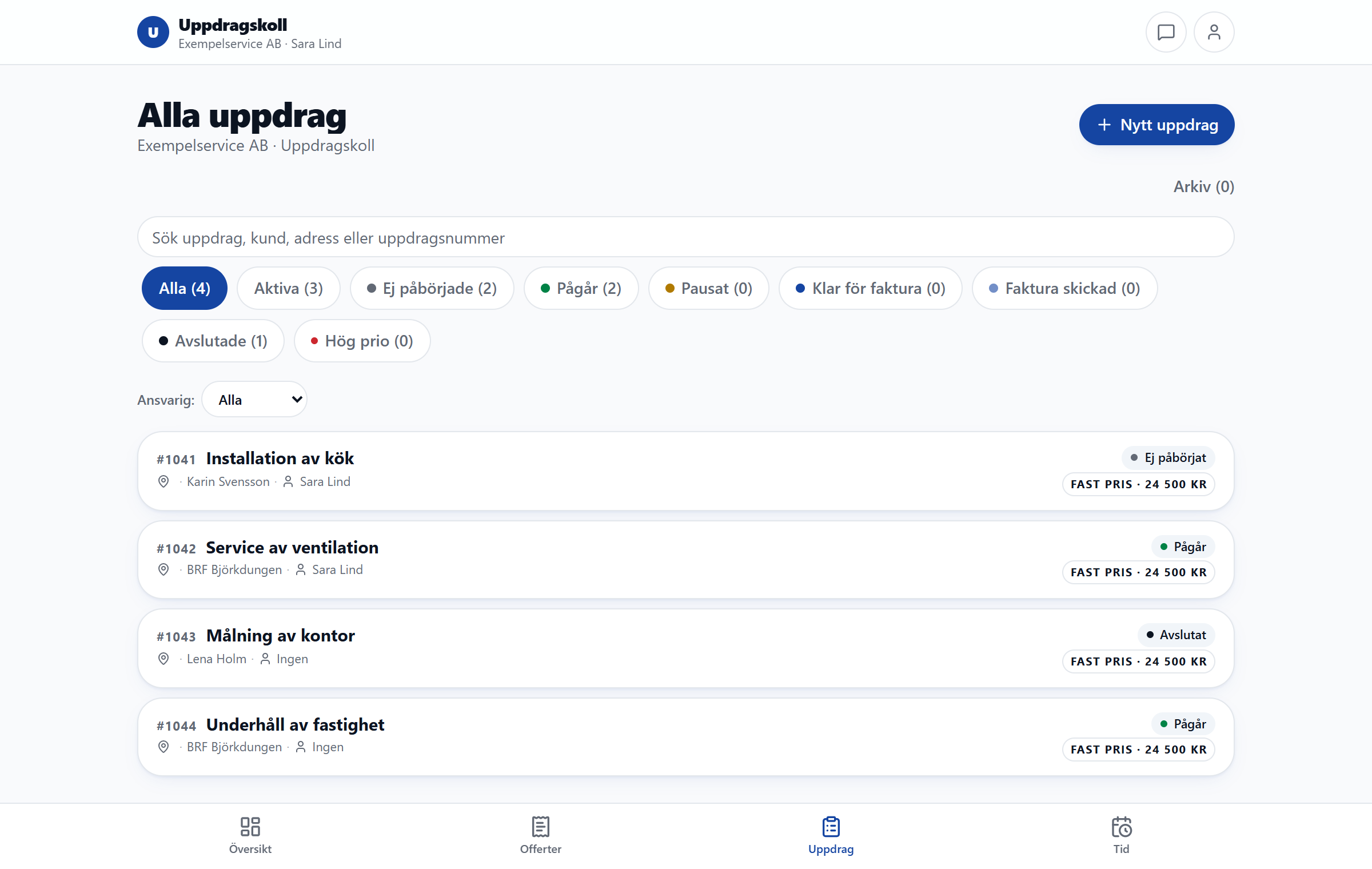The height and width of the screenshot is (869, 1372).
Task: Filter by Klar för faktura (0)
Action: tap(871, 288)
